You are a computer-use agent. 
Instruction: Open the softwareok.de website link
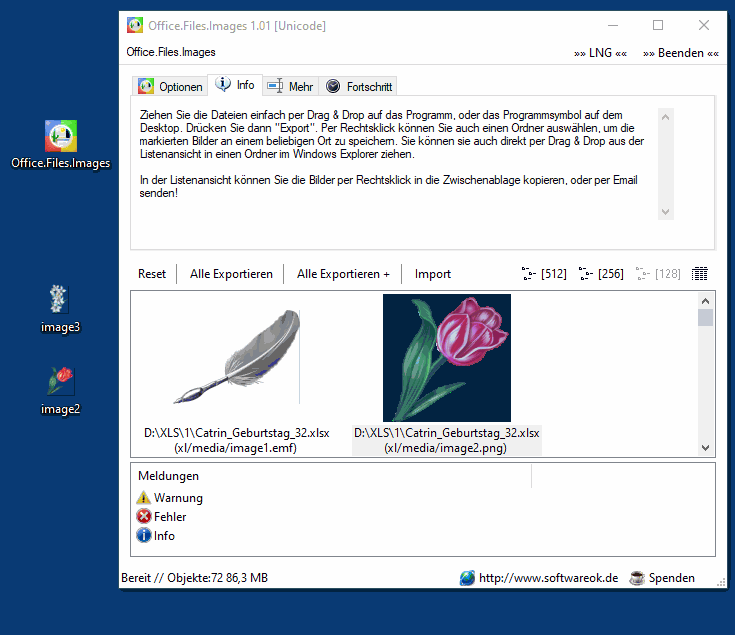click(x=548, y=578)
